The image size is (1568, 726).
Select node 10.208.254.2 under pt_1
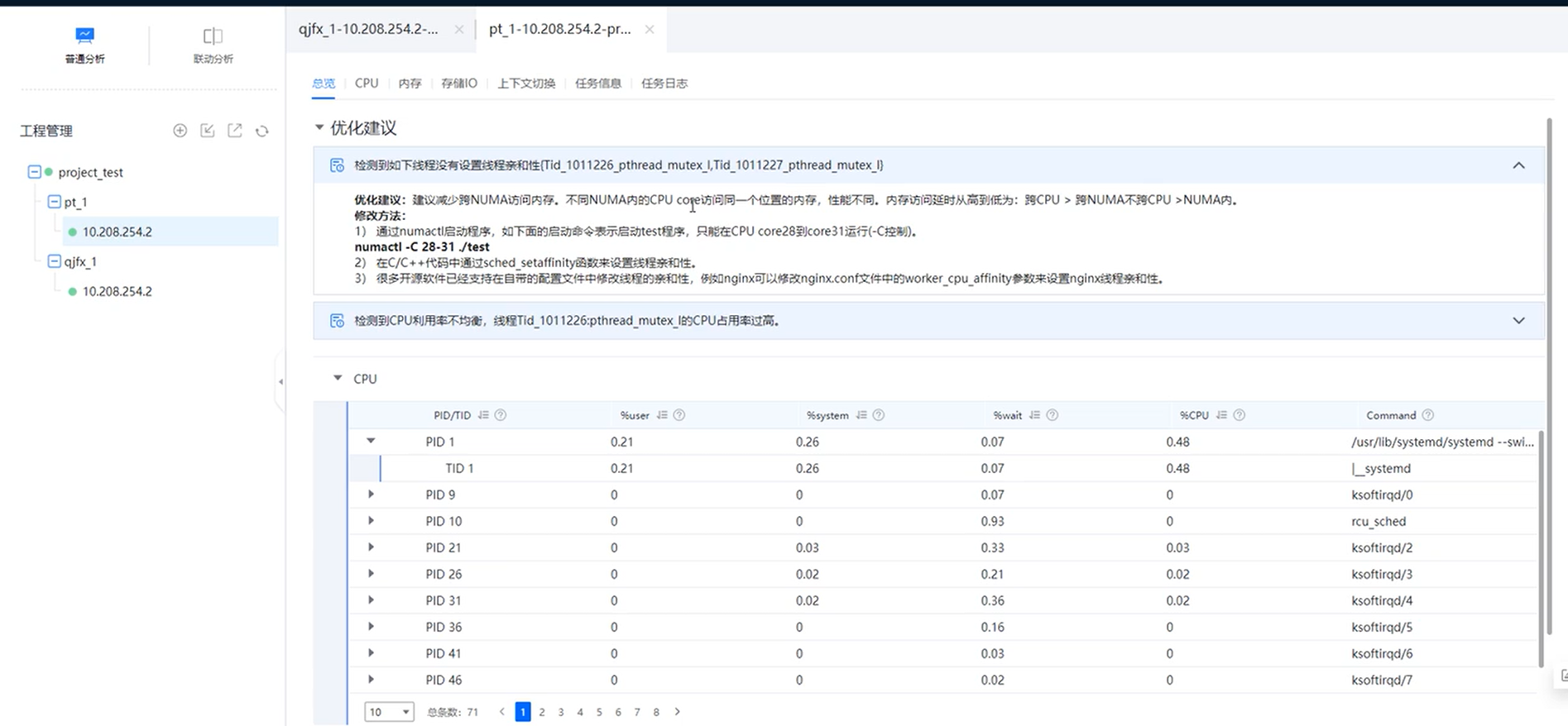click(x=117, y=232)
